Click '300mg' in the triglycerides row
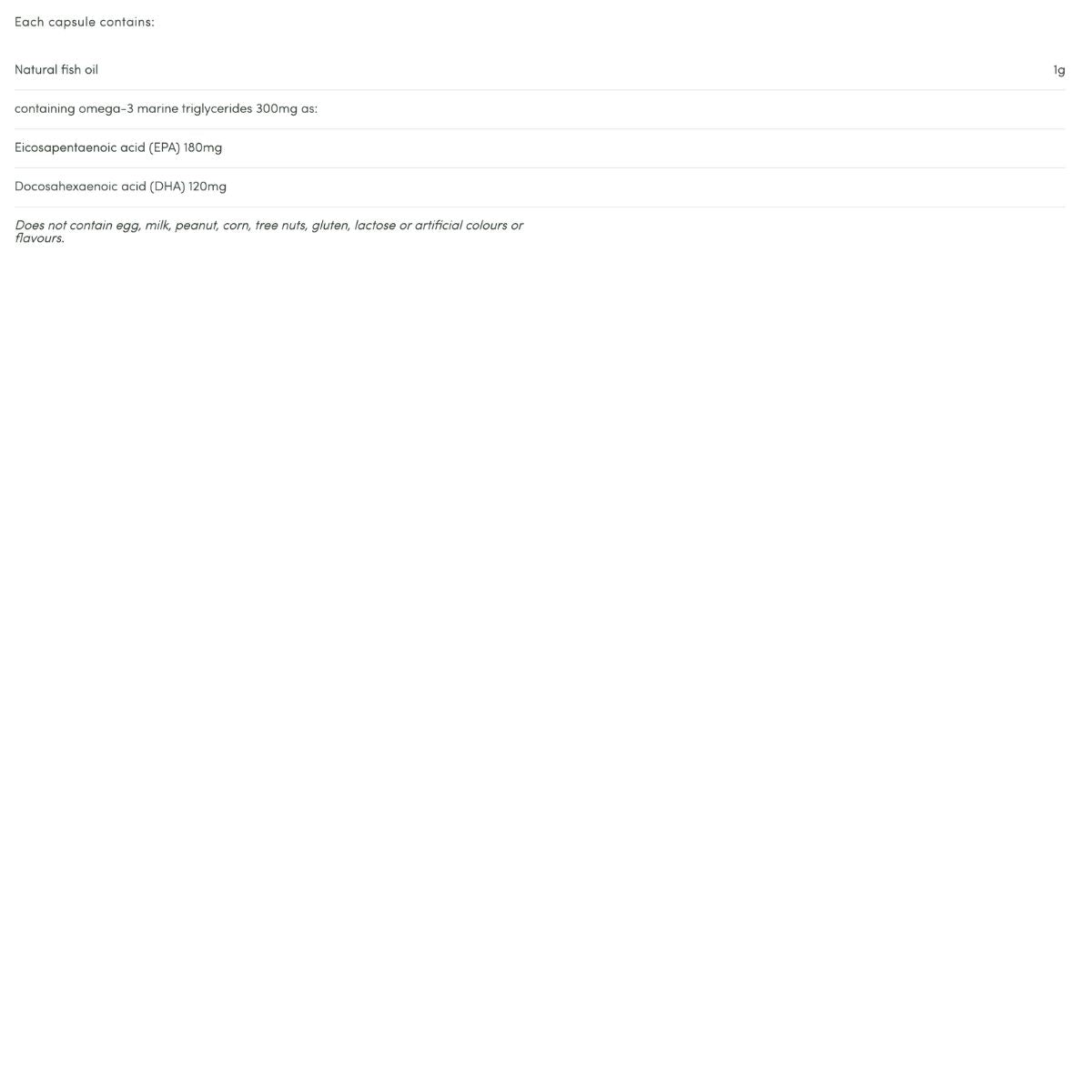Screen dimensions: 1092x1092 click(277, 109)
